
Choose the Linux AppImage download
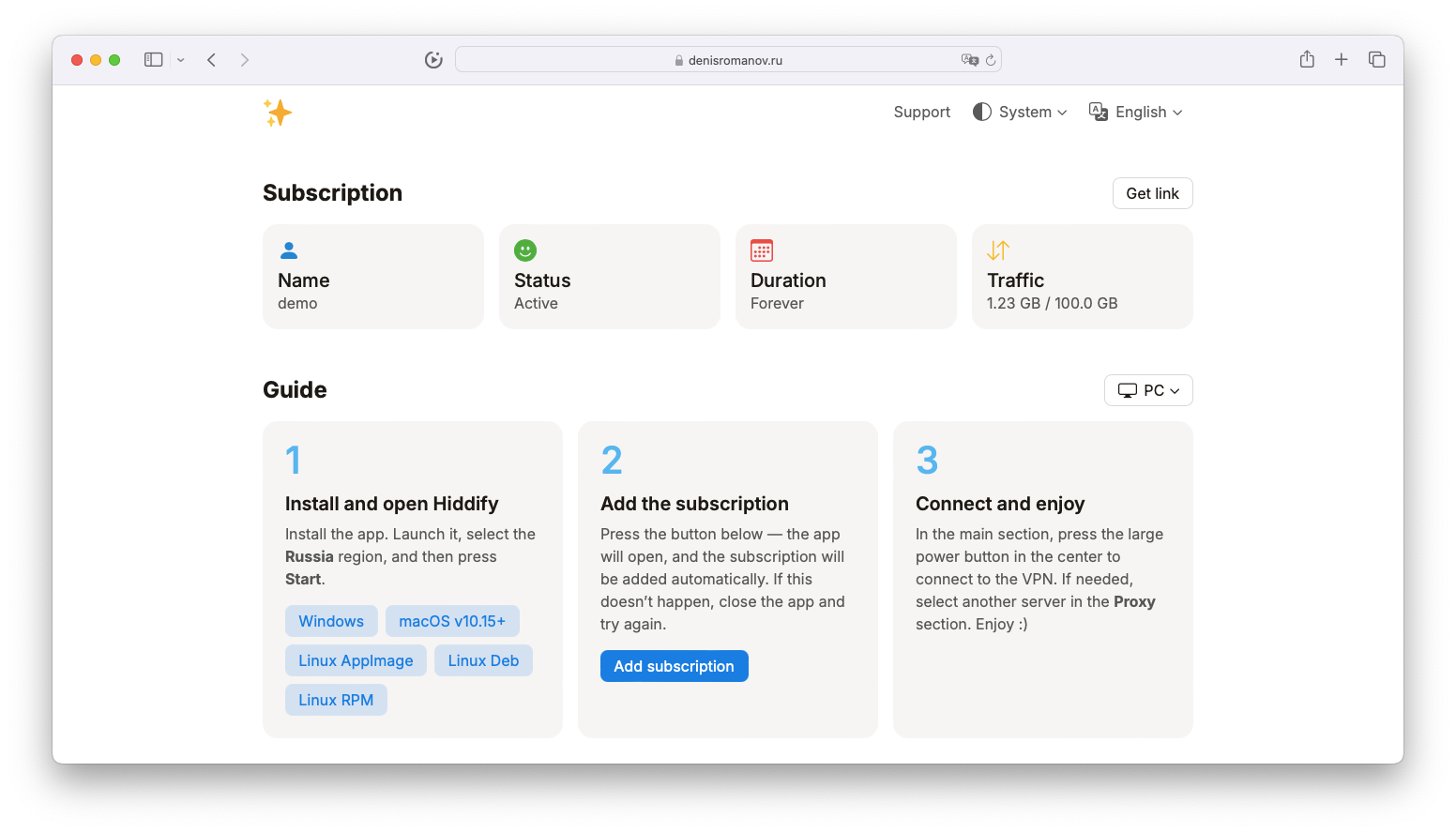[x=356, y=660]
